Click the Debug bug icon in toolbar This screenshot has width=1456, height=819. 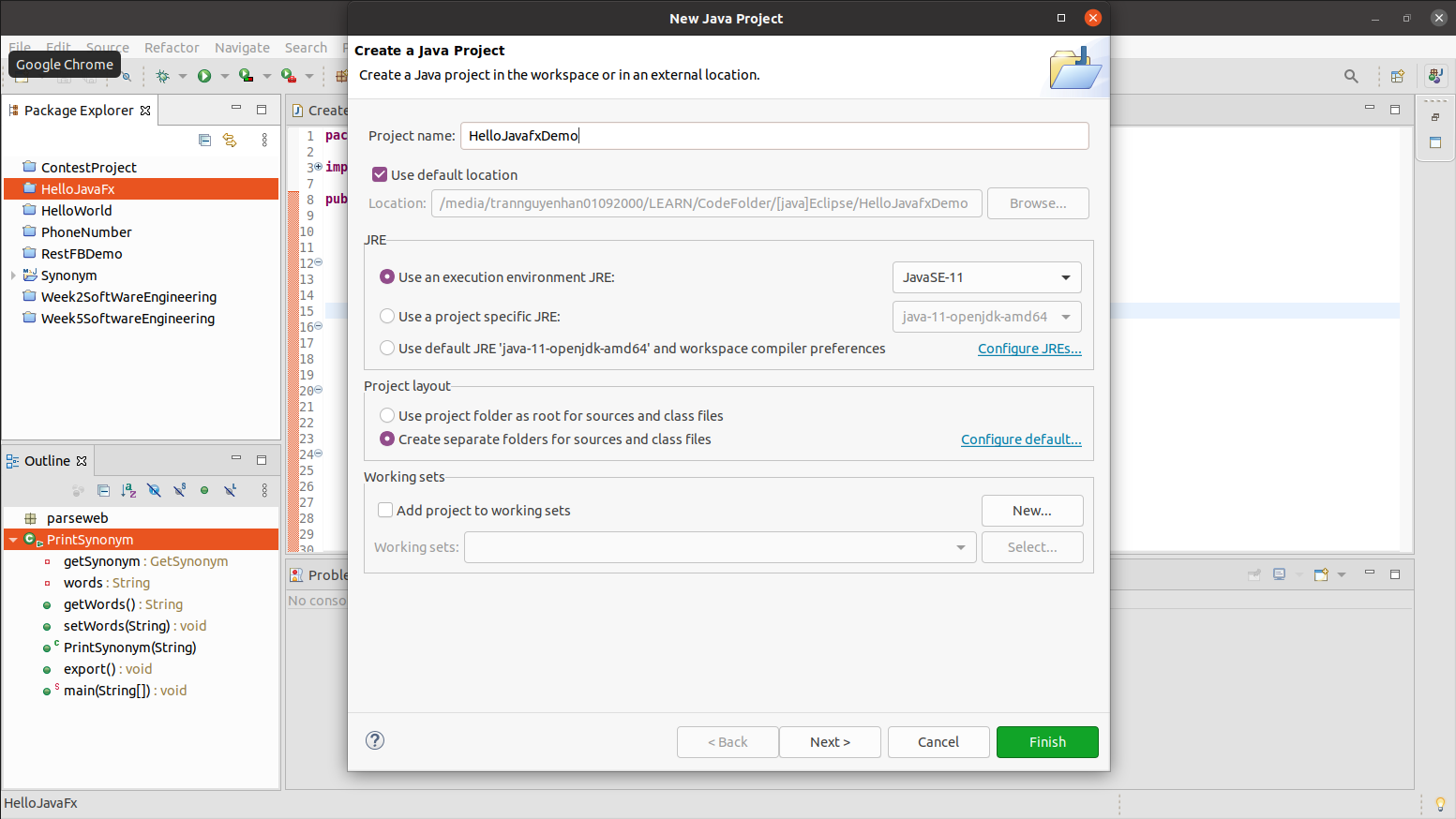coord(162,76)
